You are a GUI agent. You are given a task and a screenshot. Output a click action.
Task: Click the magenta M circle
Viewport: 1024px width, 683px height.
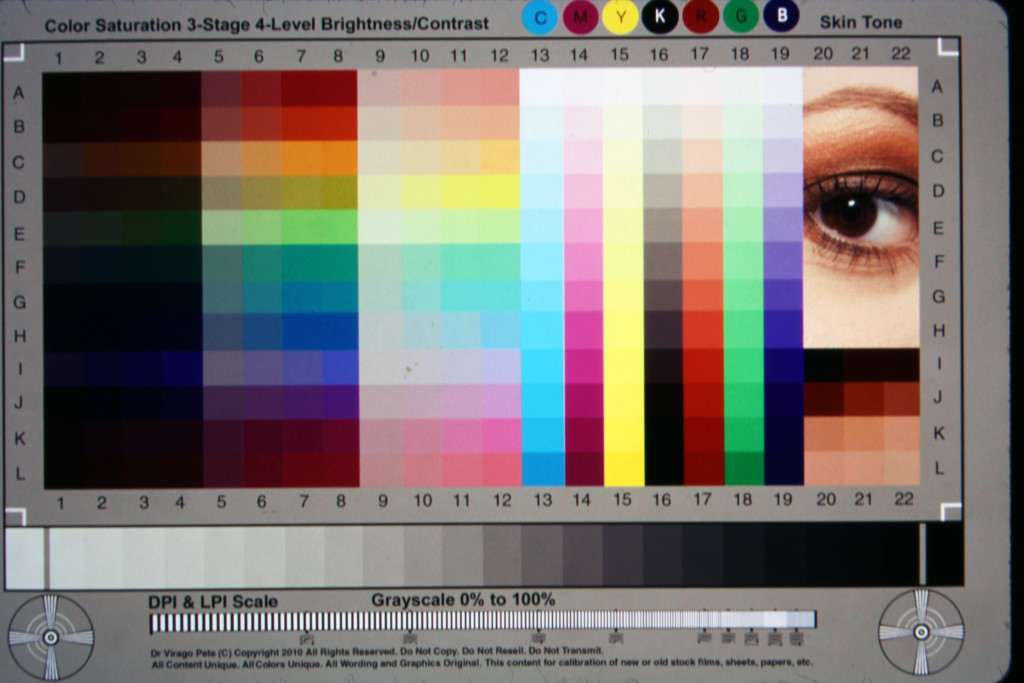(x=580, y=17)
